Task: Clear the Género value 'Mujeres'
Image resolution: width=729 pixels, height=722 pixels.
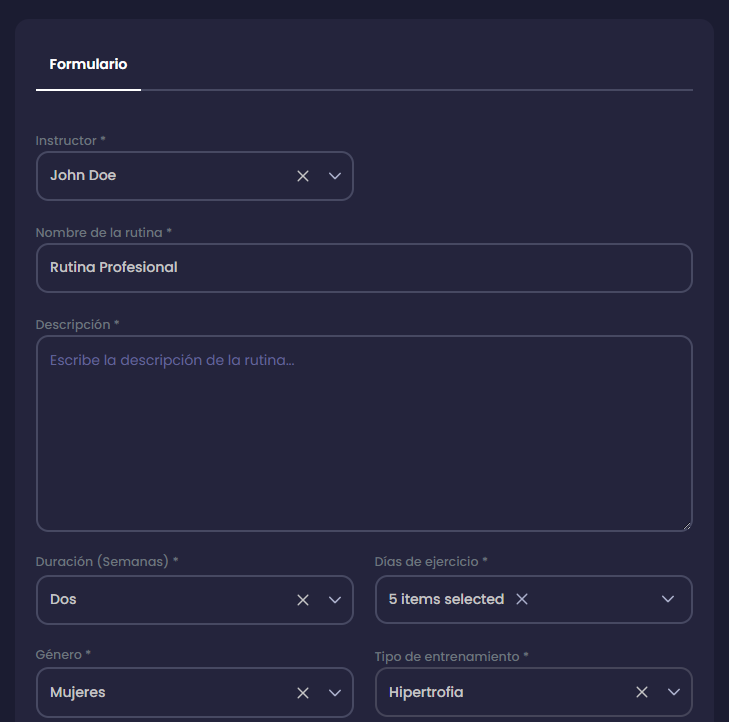Action: point(303,692)
